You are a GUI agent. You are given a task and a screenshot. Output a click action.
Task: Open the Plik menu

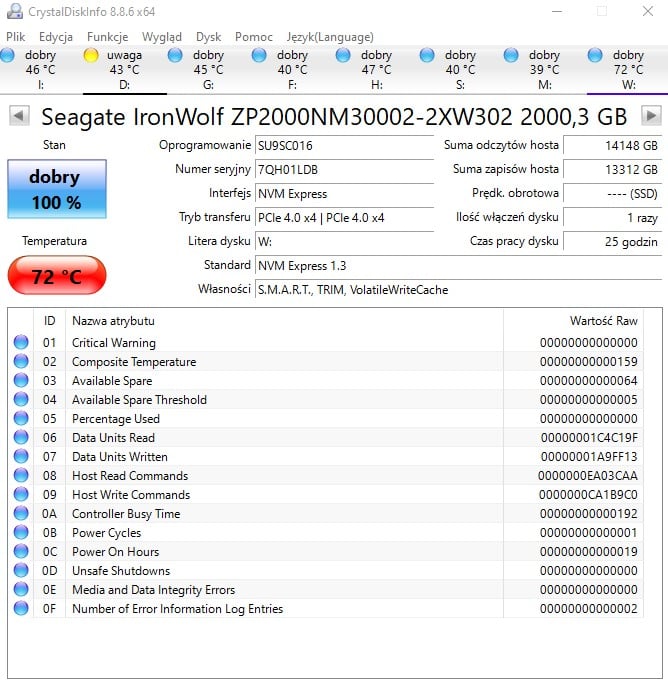tap(15, 37)
